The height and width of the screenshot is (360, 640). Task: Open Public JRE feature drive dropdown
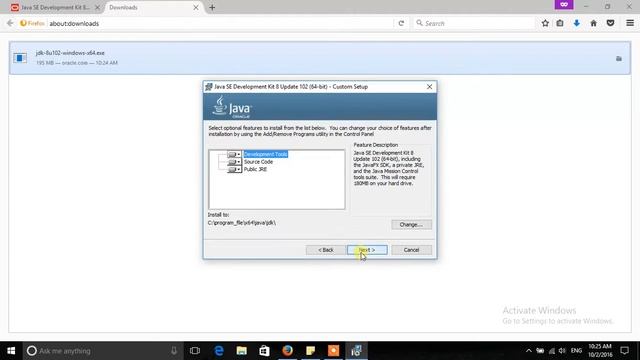tap(234, 169)
